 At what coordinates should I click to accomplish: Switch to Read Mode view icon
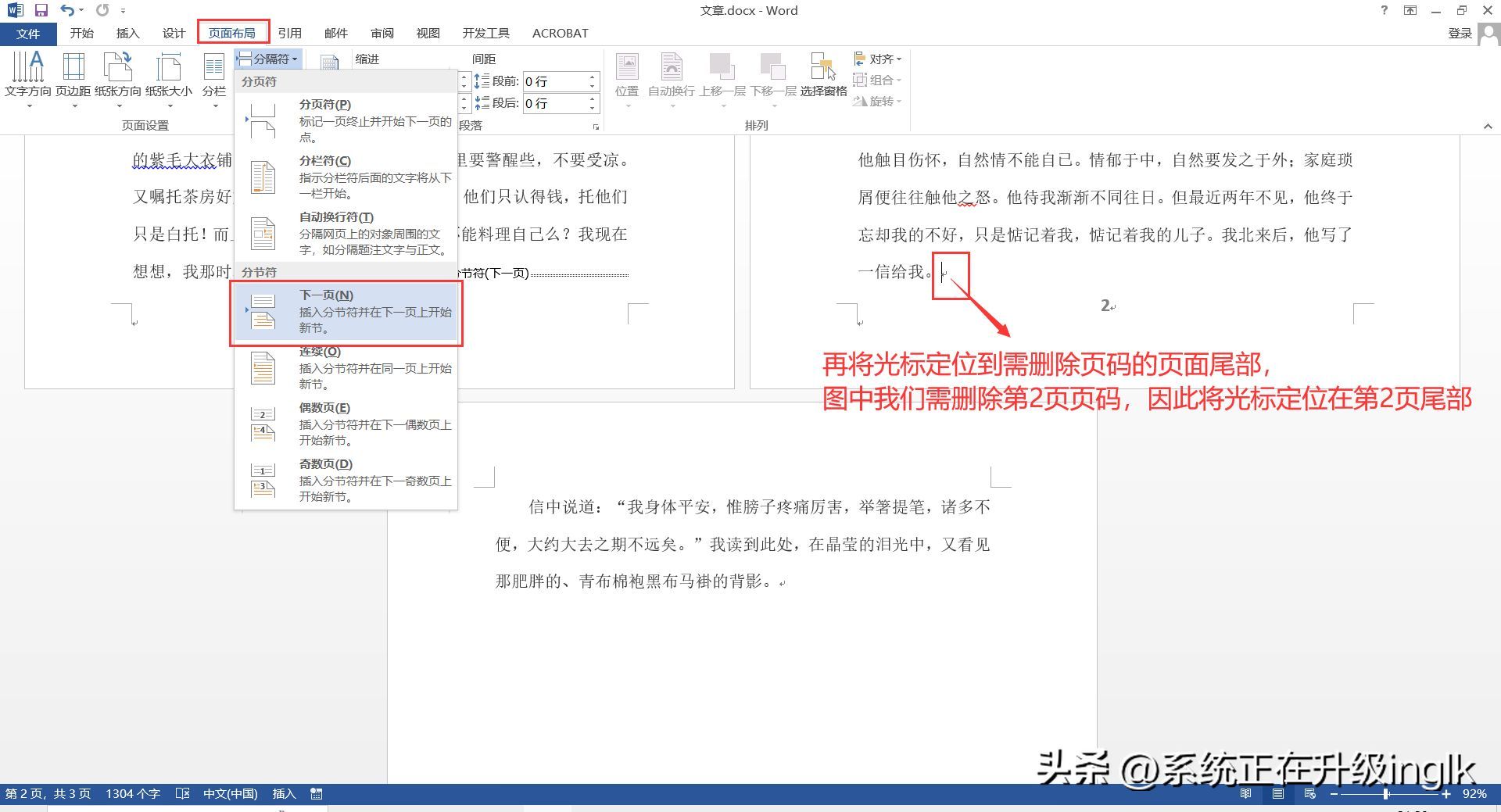click(x=1245, y=793)
